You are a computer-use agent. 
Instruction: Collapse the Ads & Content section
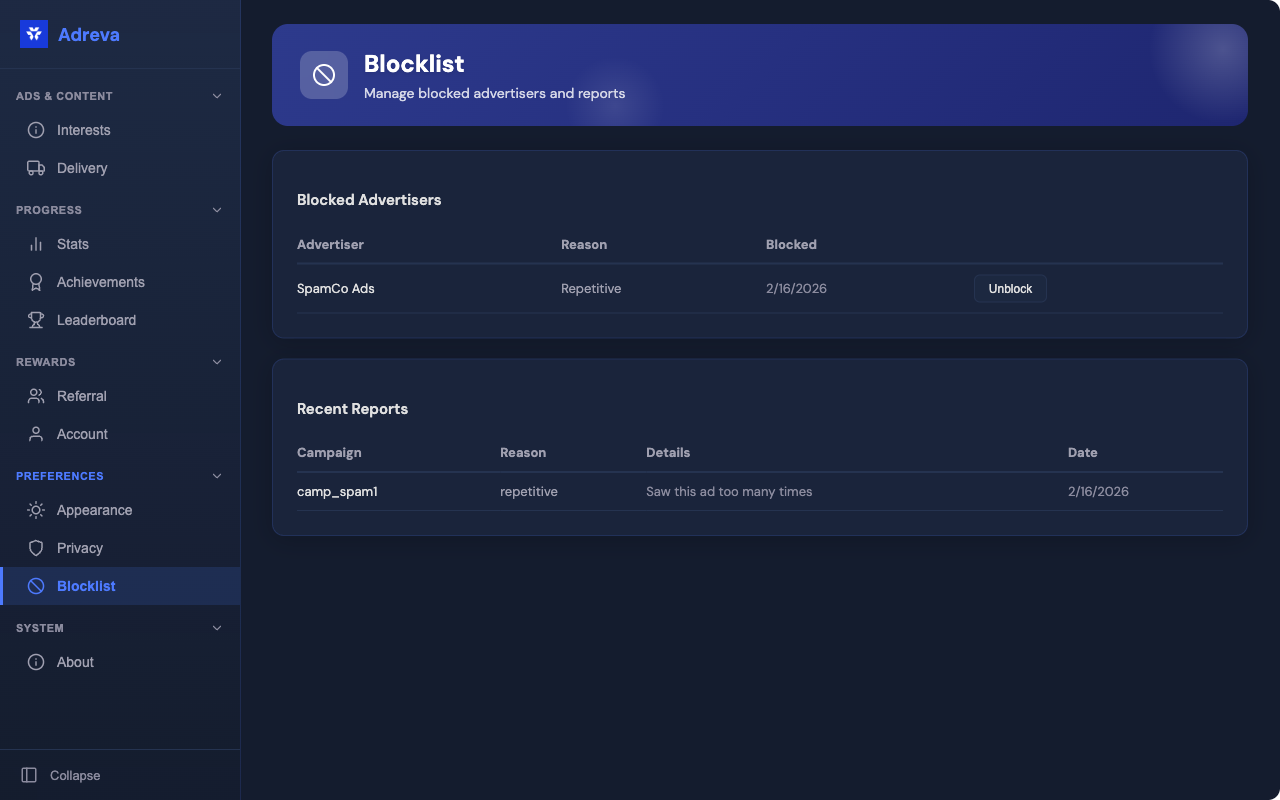click(x=217, y=96)
